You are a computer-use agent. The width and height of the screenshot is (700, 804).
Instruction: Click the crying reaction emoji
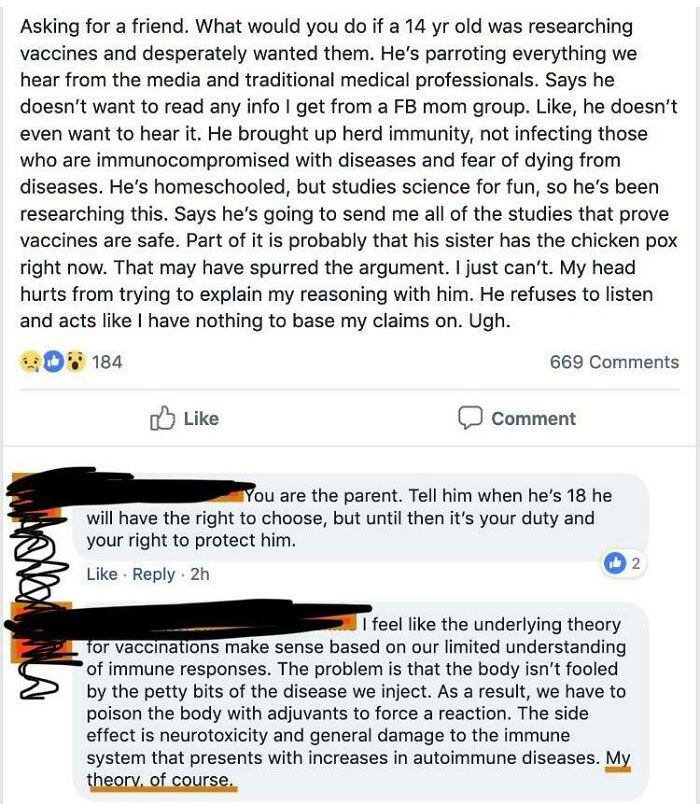pyautogui.click(x=29, y=362)
